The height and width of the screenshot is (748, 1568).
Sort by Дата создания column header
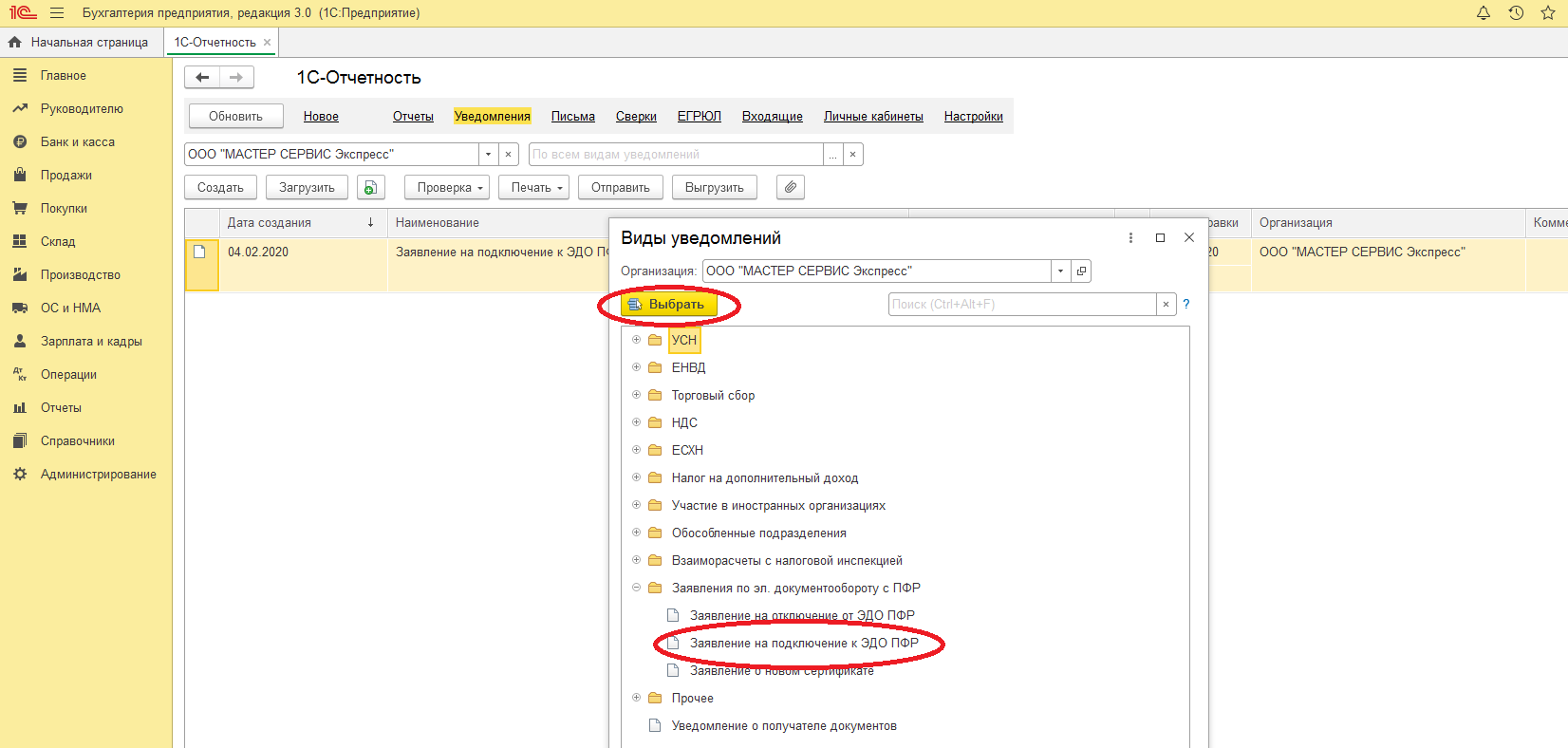pos(303,222)
